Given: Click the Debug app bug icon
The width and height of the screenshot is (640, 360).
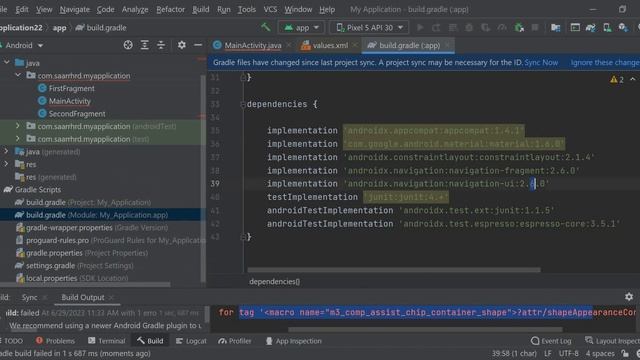Looking at the screenshot, I should pyautogui.click(x=469, y=27).
